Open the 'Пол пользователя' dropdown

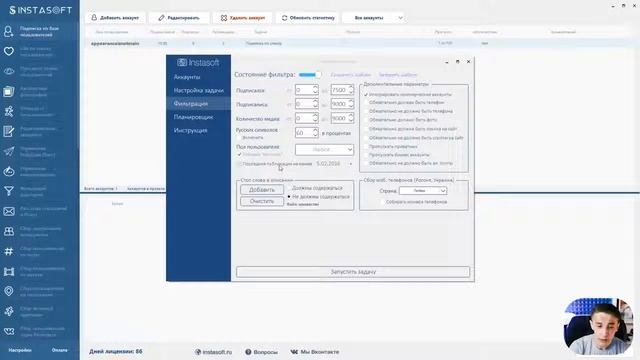pyautogui.click(x=324, y=150)
